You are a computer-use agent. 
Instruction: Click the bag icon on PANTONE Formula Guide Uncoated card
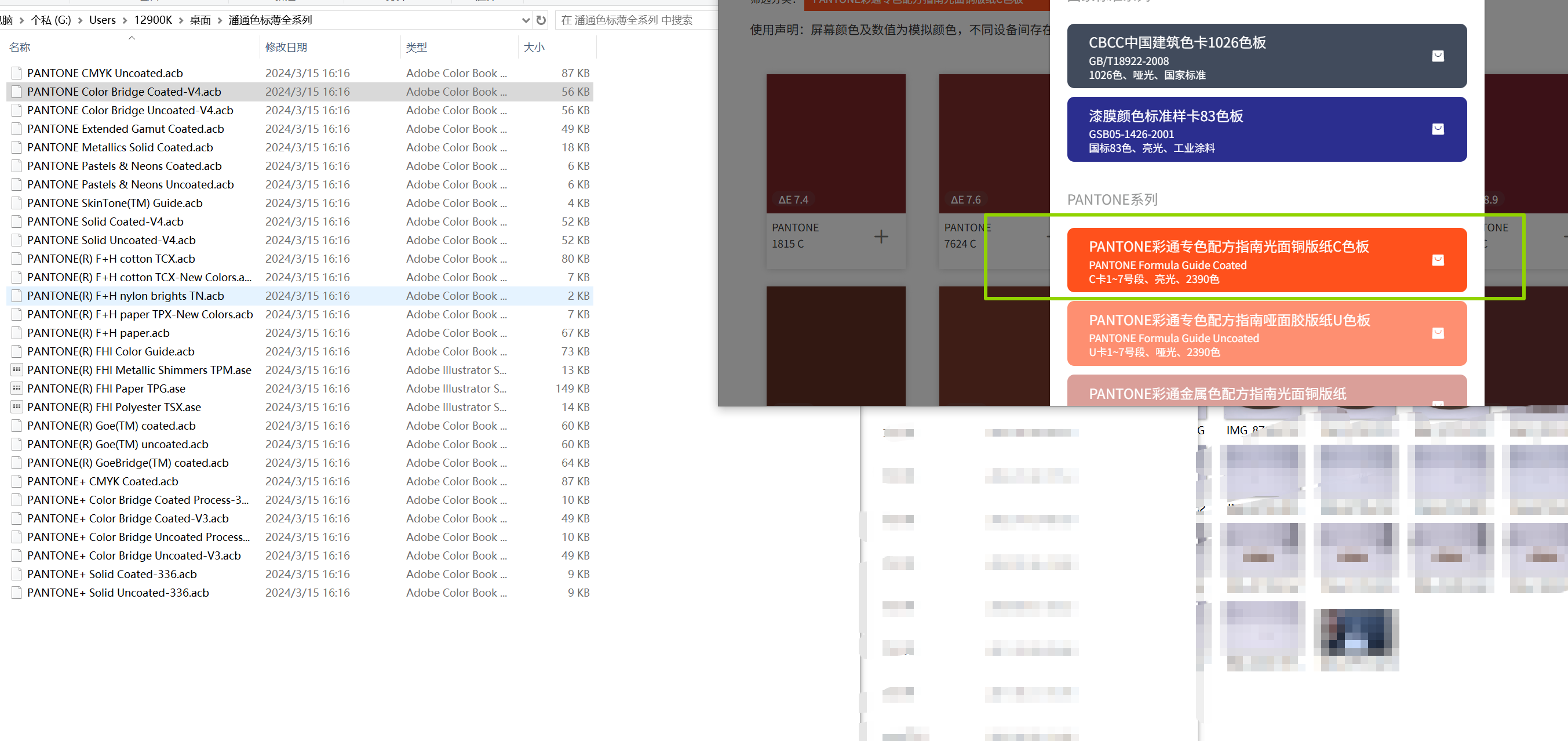pos(1438,333)
